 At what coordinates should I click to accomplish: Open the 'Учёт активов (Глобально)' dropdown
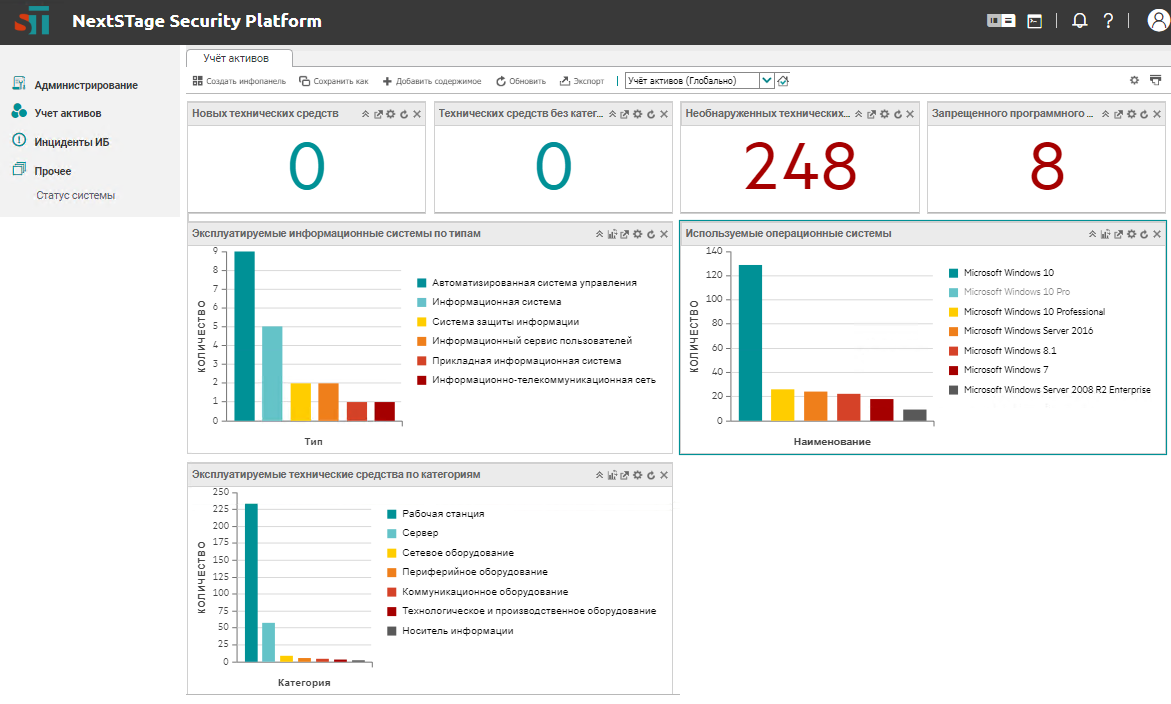pos(767,81)
